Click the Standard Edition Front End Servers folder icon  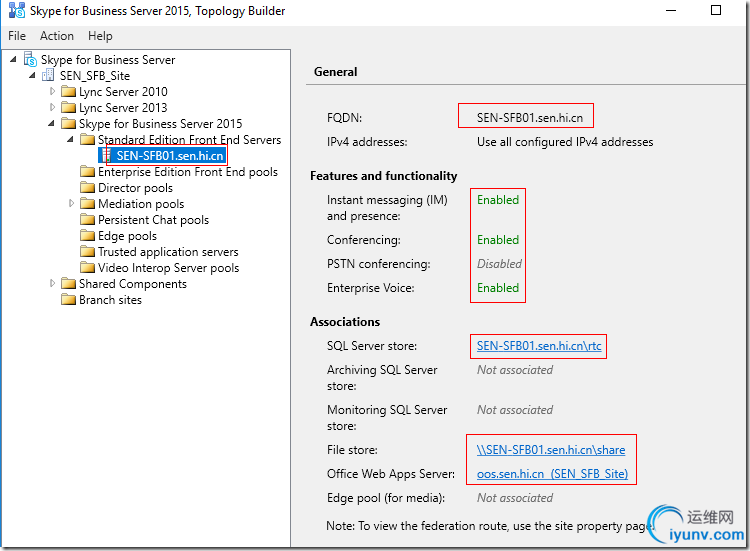coord(88,139)
